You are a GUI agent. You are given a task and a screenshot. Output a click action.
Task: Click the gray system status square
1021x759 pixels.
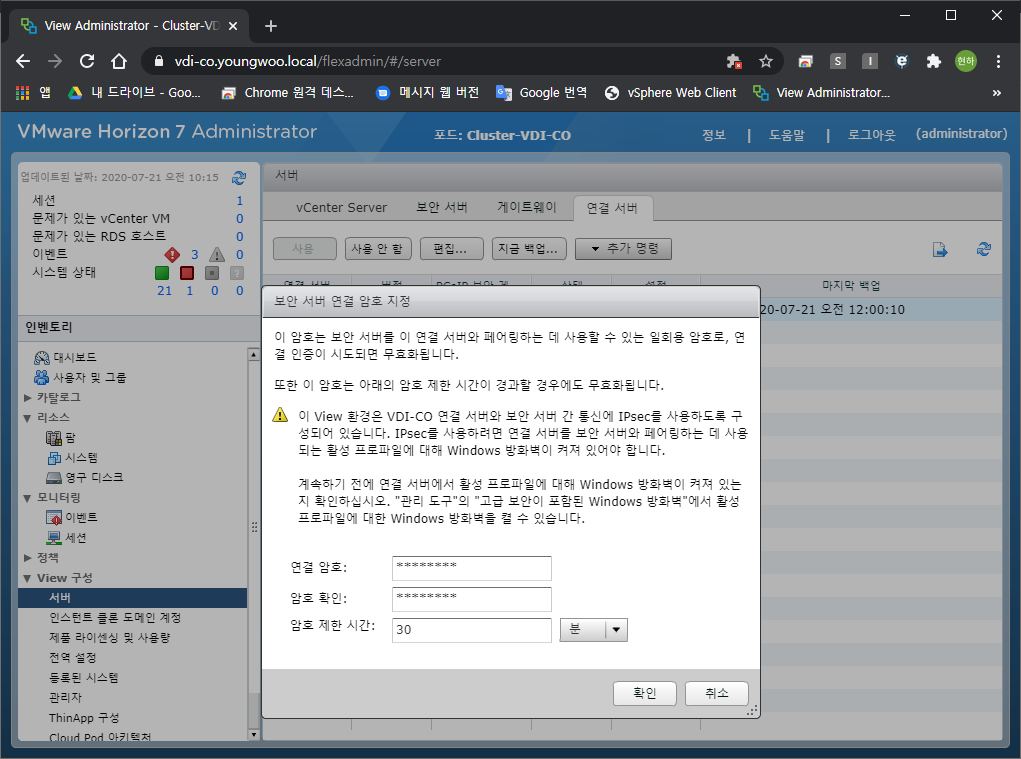212,273
